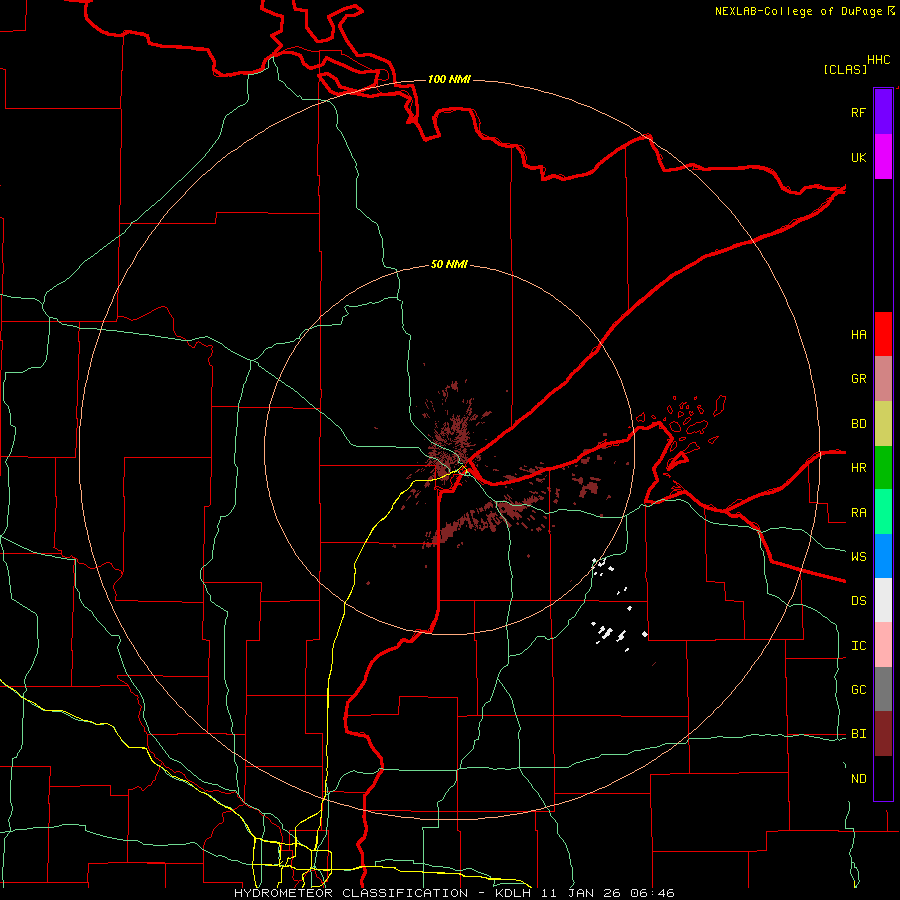
Task: Click the magenta UK color swatch
Action: coord(883,157)
